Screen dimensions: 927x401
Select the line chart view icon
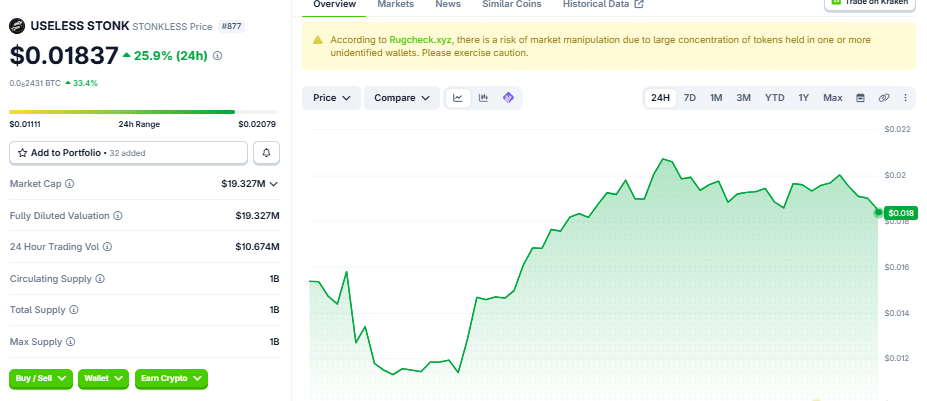pyautogui.click(x=458, y=98)
